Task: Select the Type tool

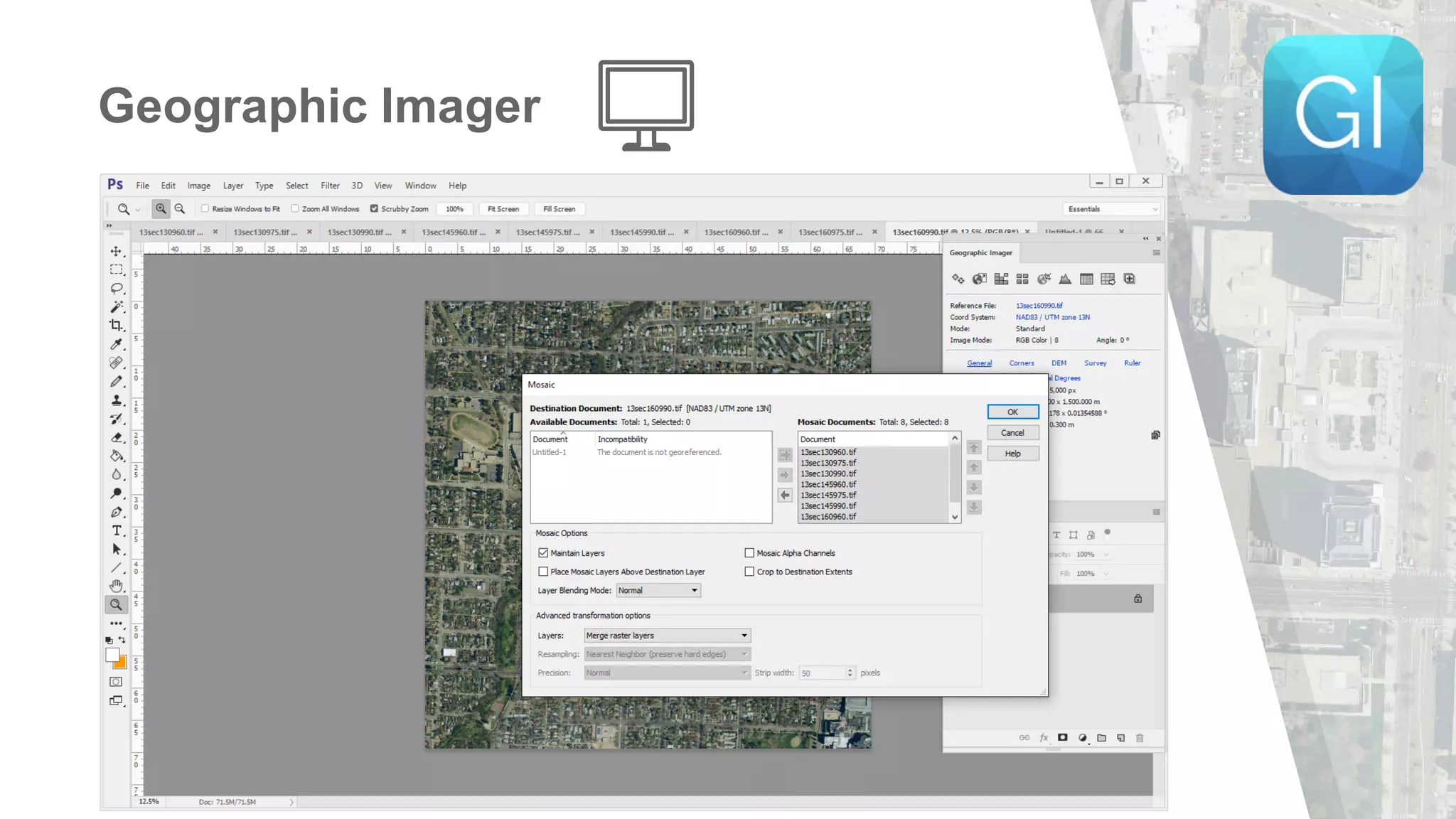Action: (116, 530)
